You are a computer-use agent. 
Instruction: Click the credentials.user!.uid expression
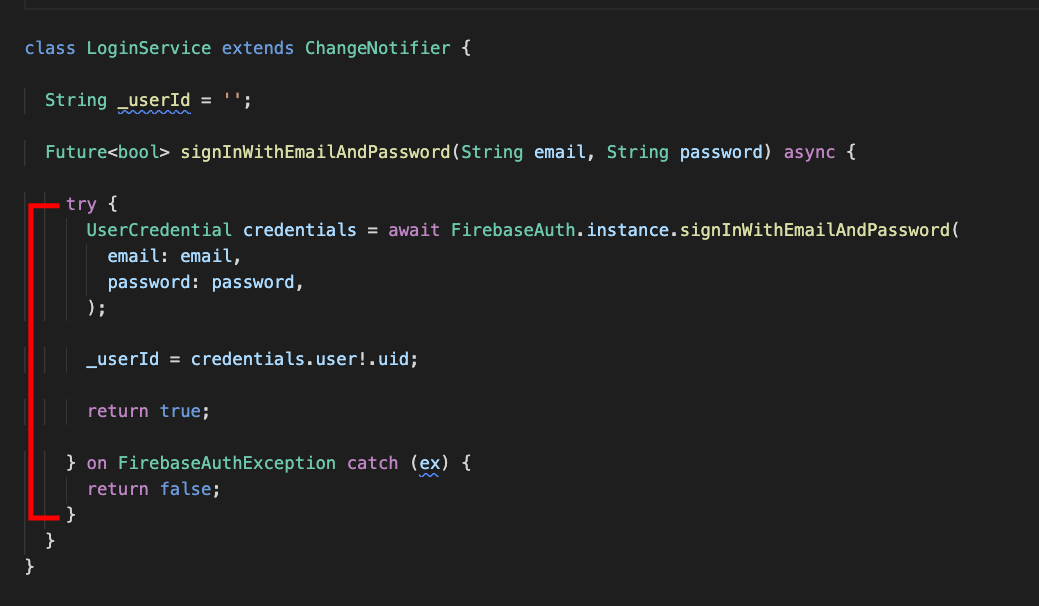[x=300, y=360]
